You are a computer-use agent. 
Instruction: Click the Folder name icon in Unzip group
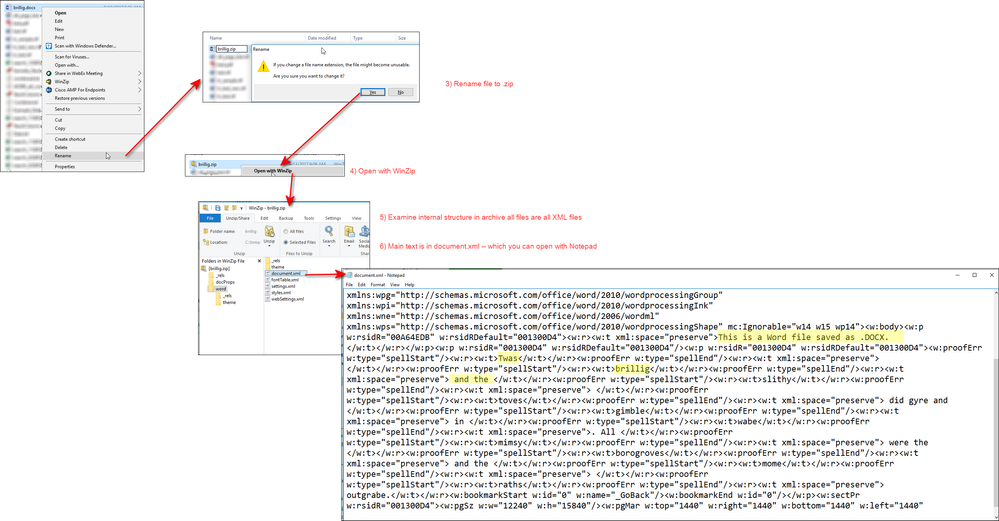click(206, 231)
